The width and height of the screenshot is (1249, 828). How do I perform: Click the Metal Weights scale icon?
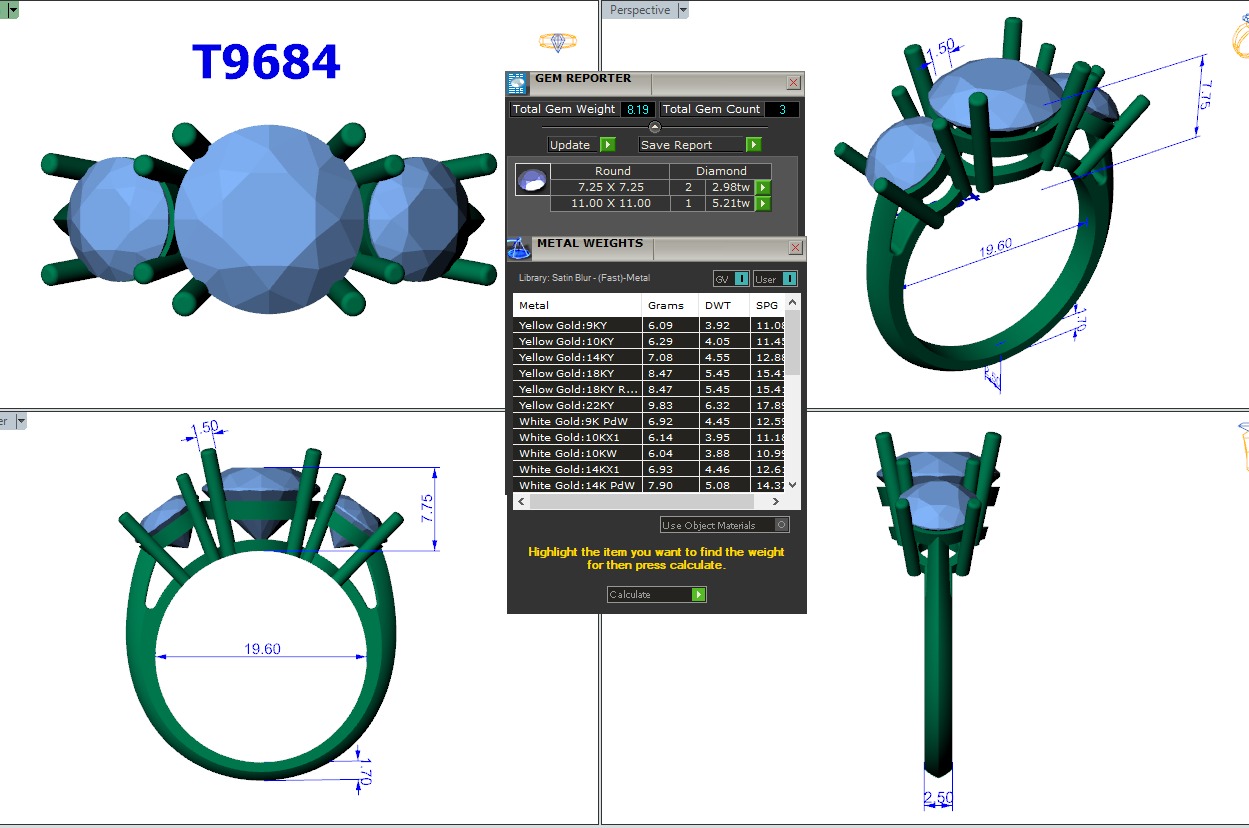pyautogui.click(x=518, y=247)
